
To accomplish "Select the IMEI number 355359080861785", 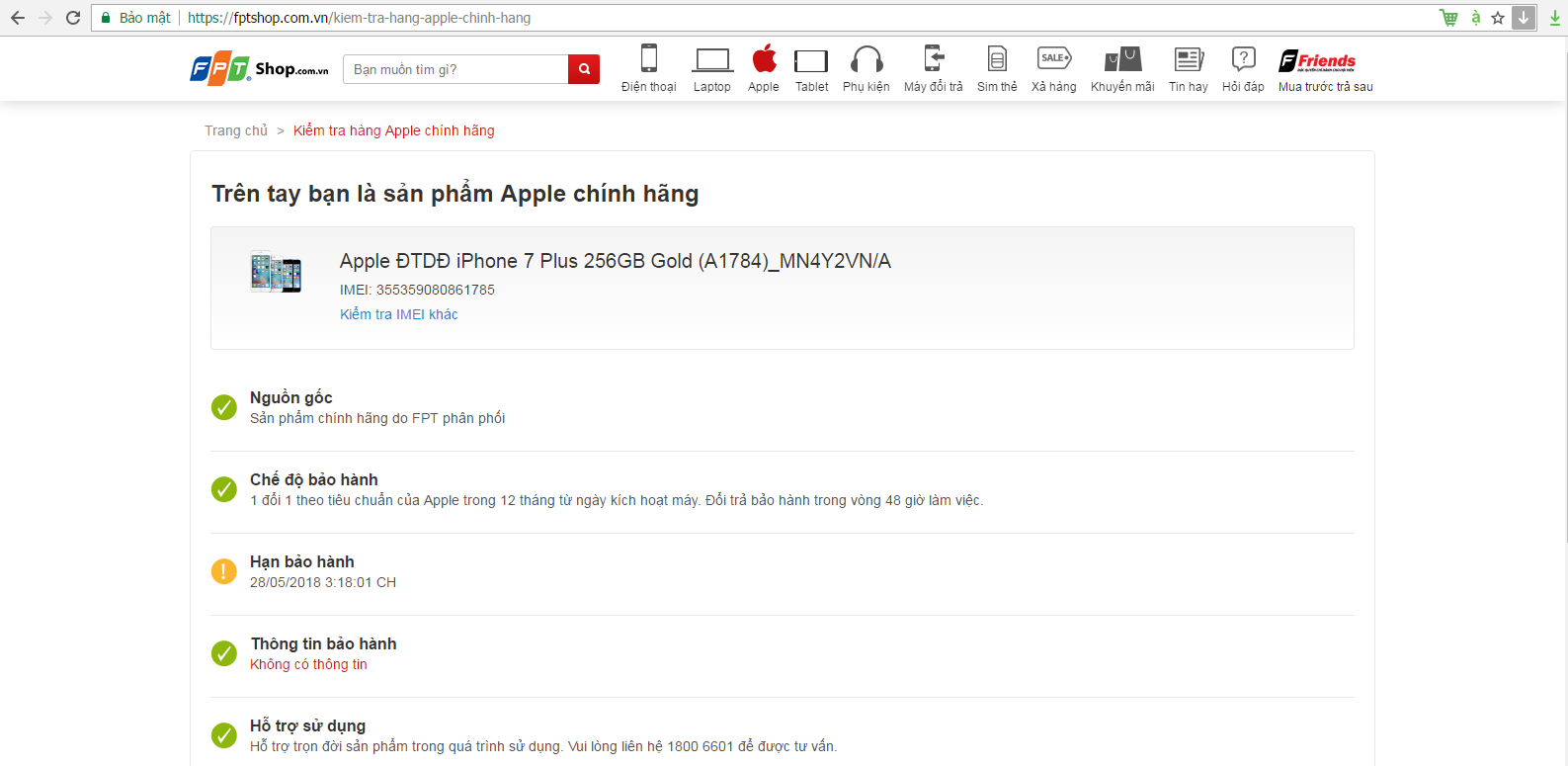I will coord(436,290).
